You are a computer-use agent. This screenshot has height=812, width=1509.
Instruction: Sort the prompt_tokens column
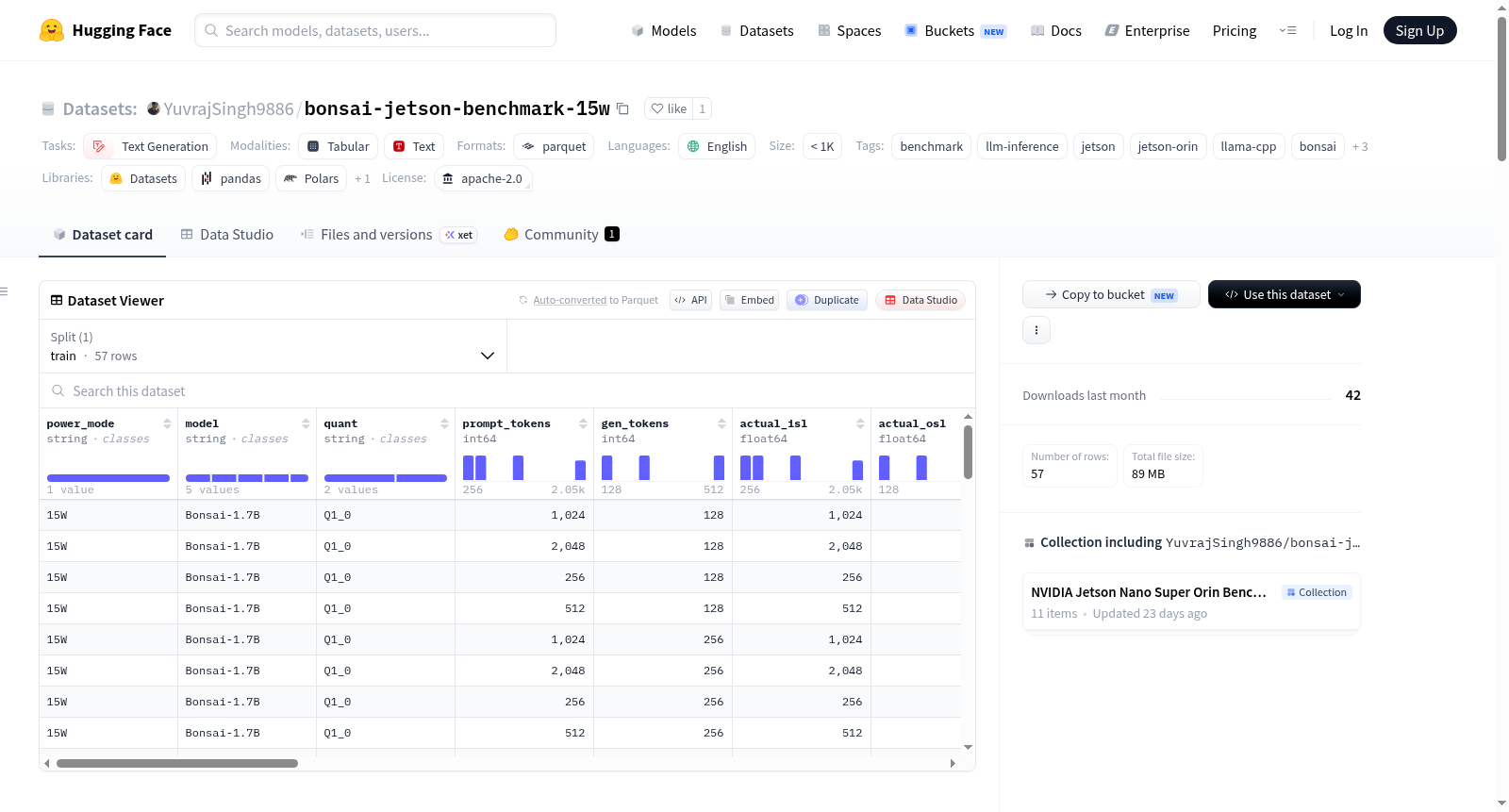coord(583,423)
